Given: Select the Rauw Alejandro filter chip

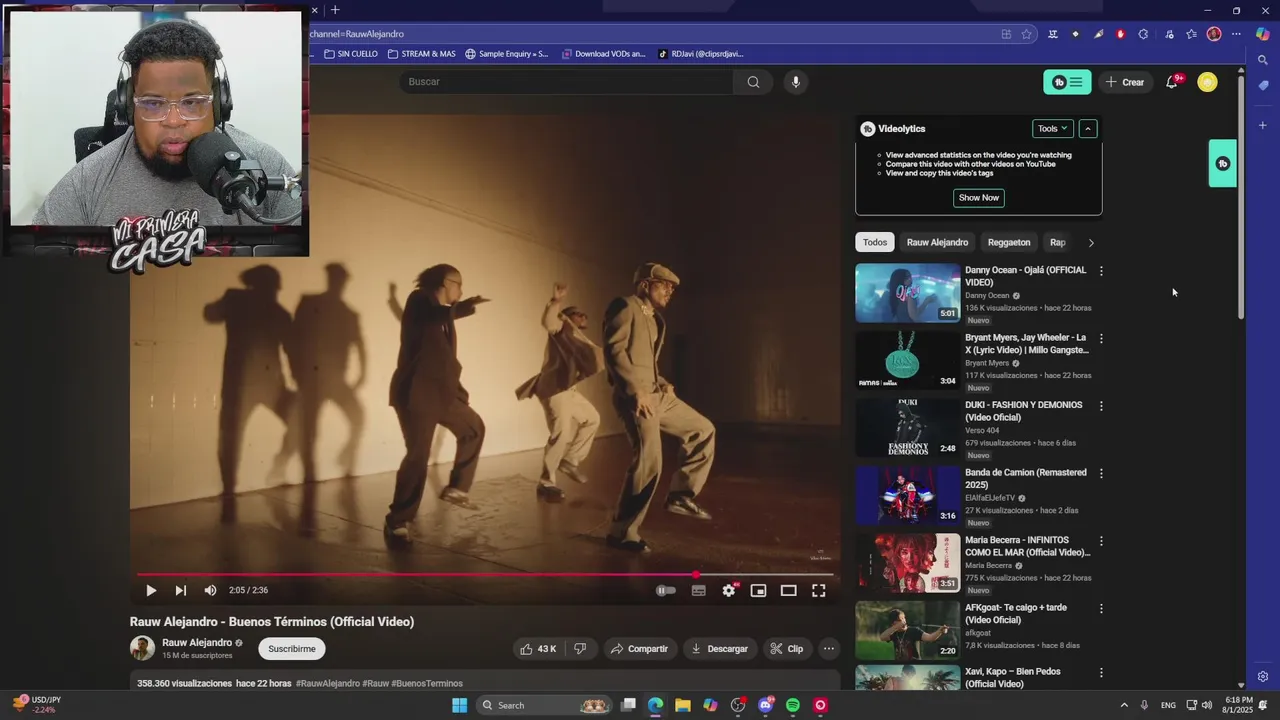Looking at the screenshot, I should click(x=937, y=242).
